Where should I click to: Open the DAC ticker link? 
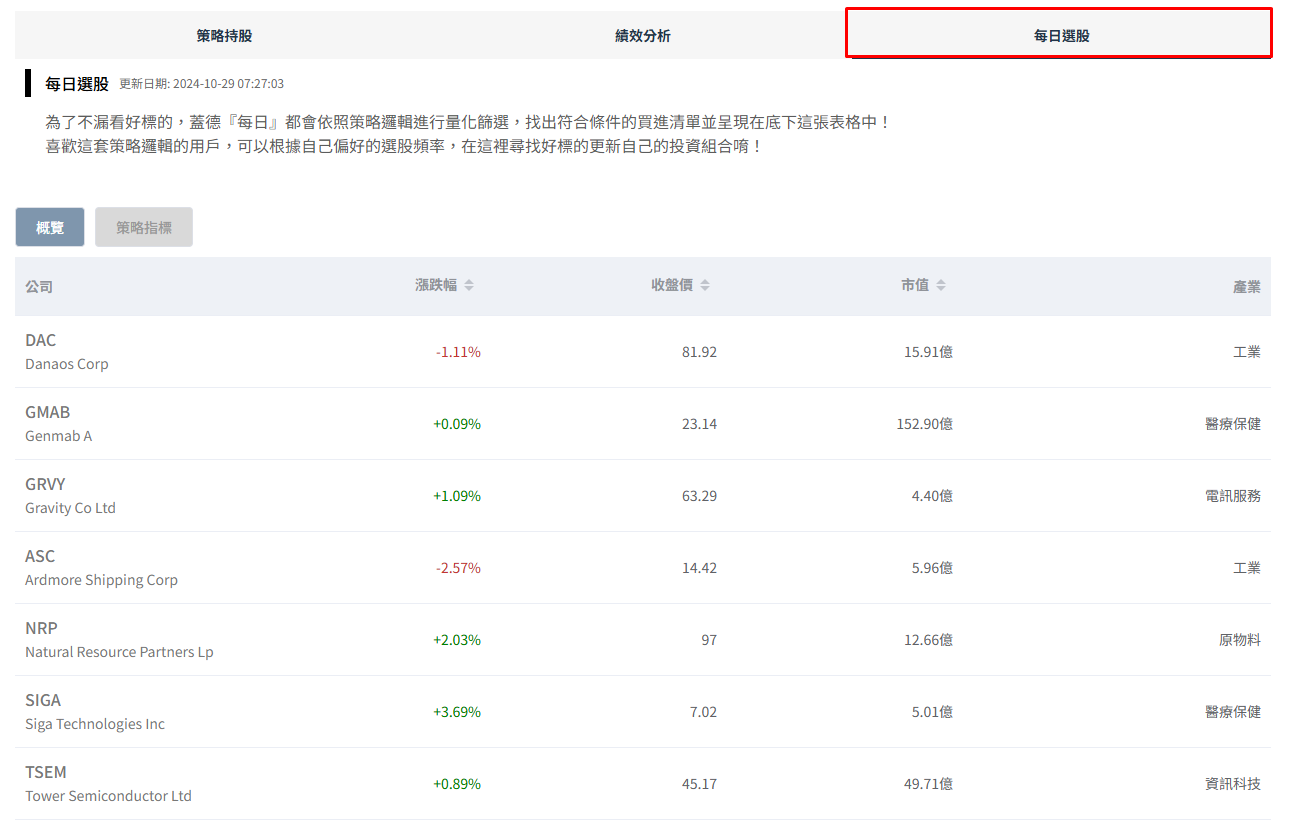[41, 340]
